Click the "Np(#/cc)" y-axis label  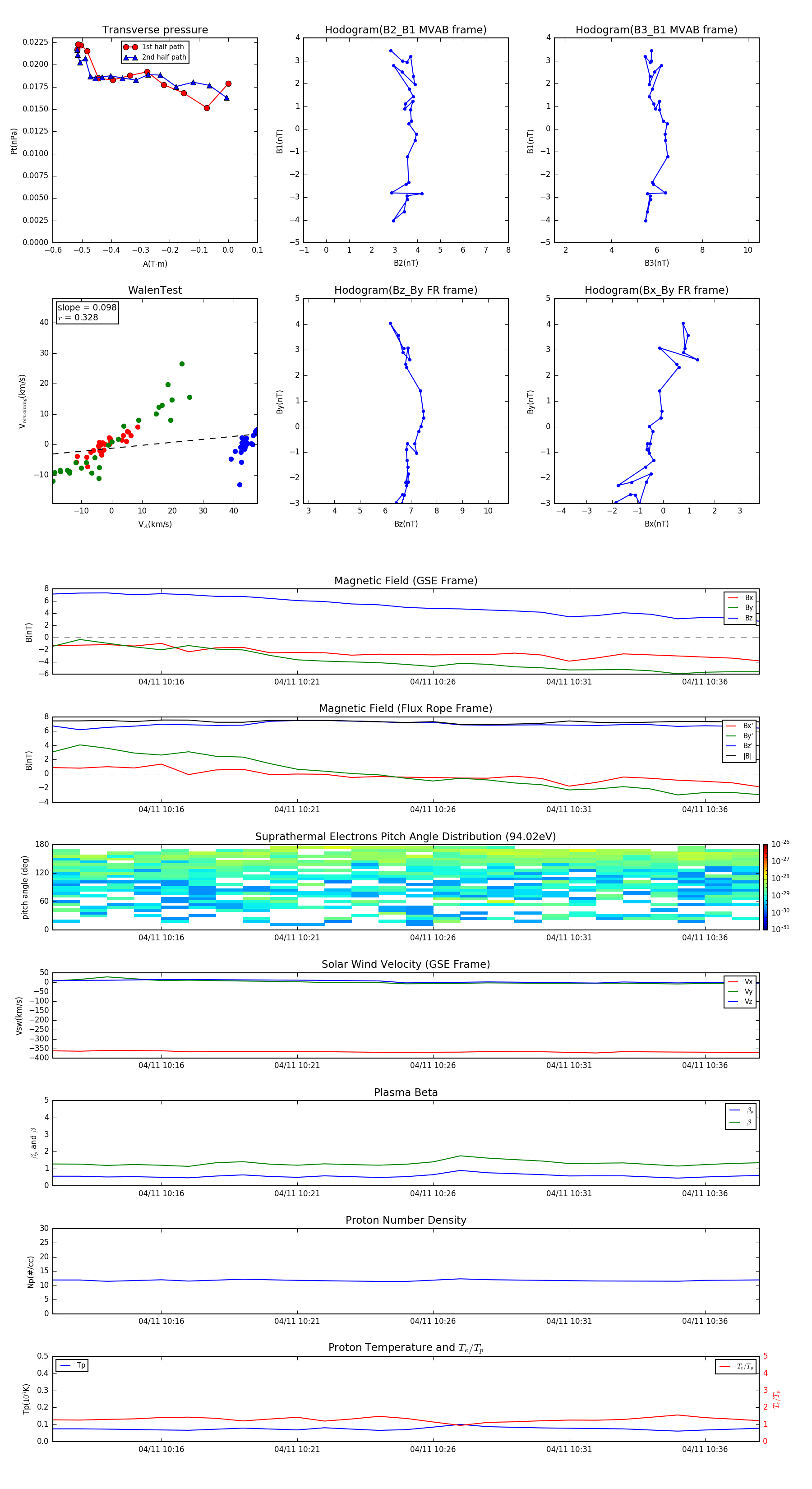point(31,1271)
